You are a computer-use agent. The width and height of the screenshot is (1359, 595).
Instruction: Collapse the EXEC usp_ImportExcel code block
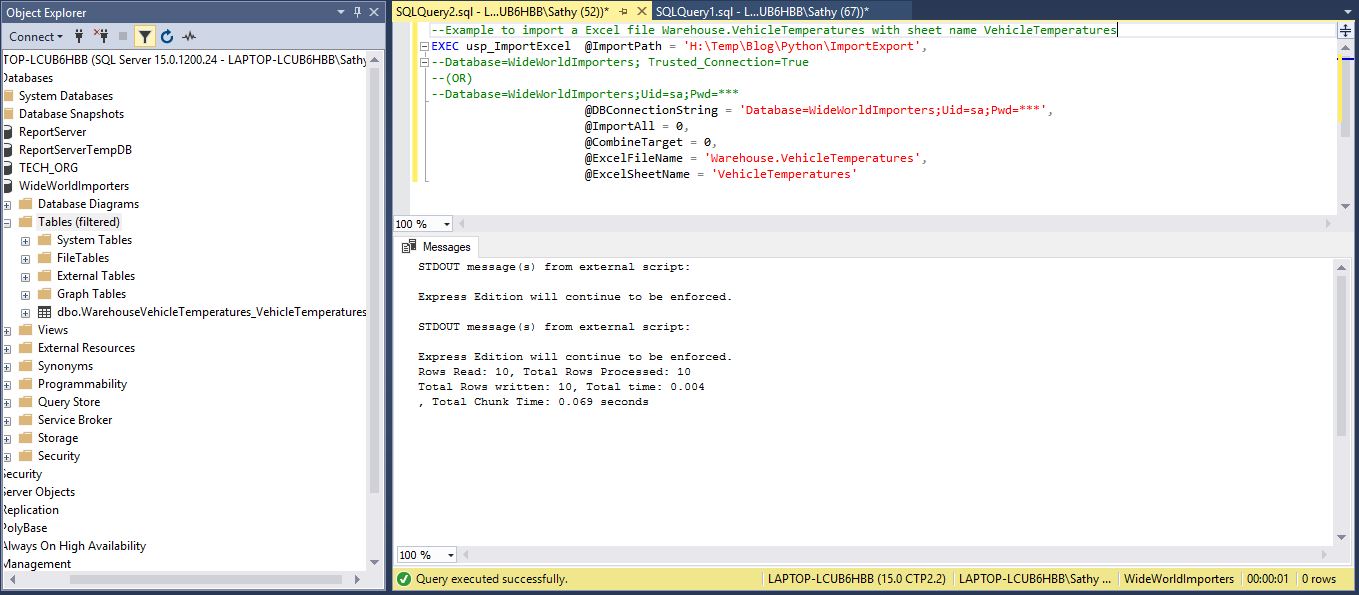(424, 46)
